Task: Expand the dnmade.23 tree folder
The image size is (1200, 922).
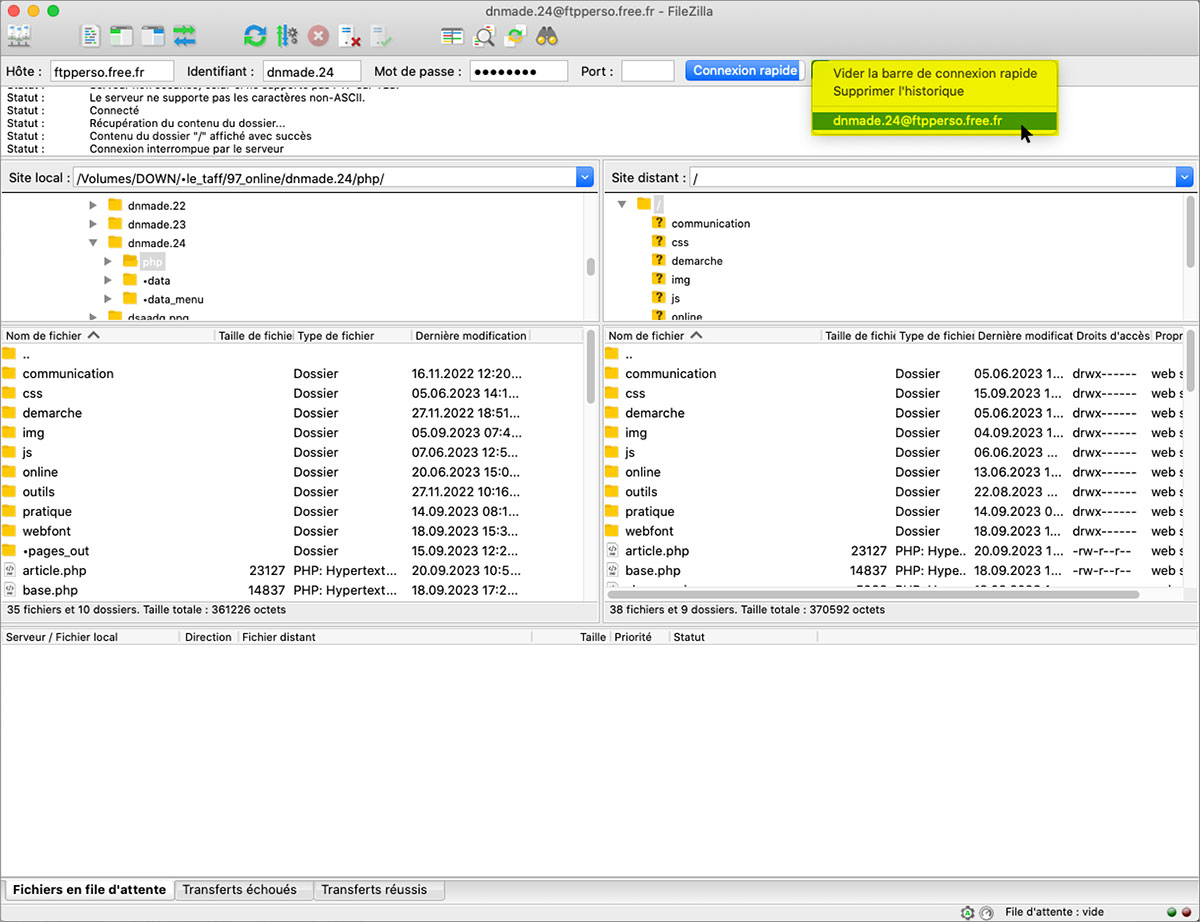Action: (x=93, y=224)
